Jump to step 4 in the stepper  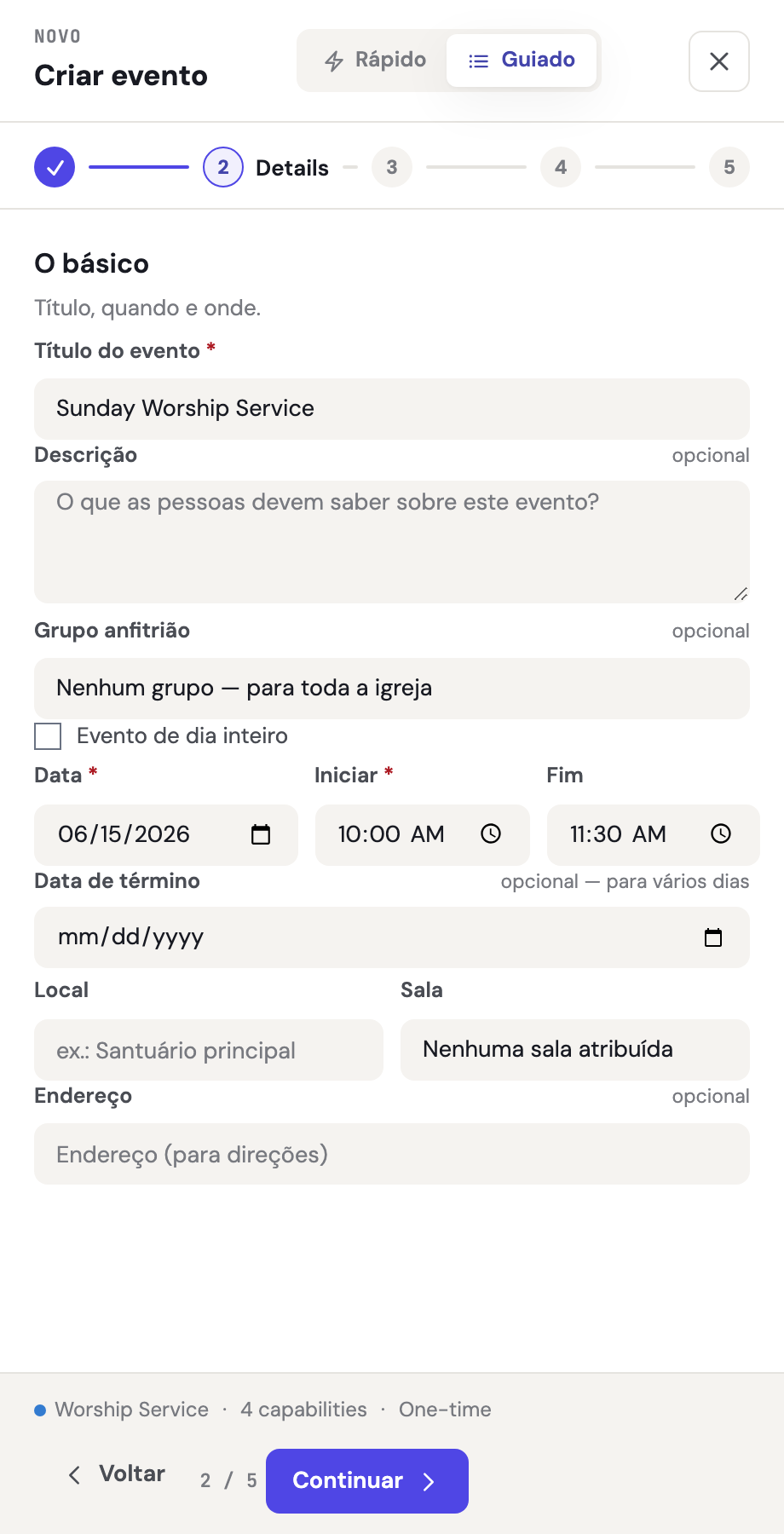(561, 167)
